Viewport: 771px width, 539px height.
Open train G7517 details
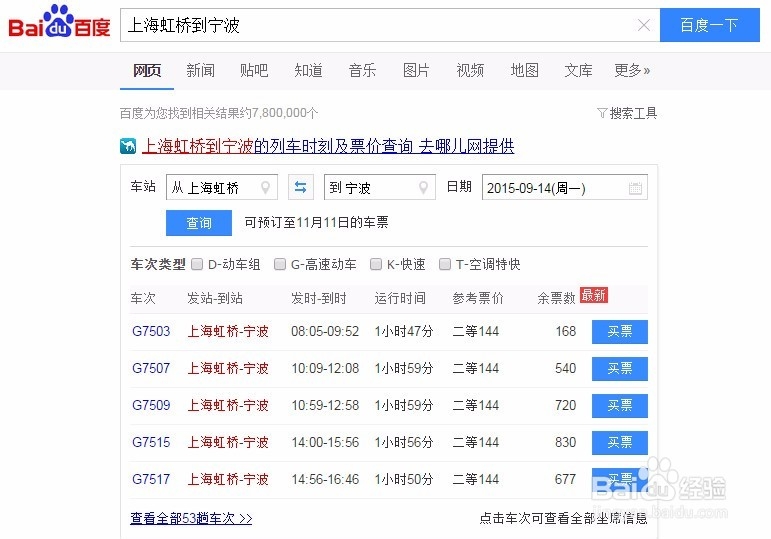(x=151, y=479)
